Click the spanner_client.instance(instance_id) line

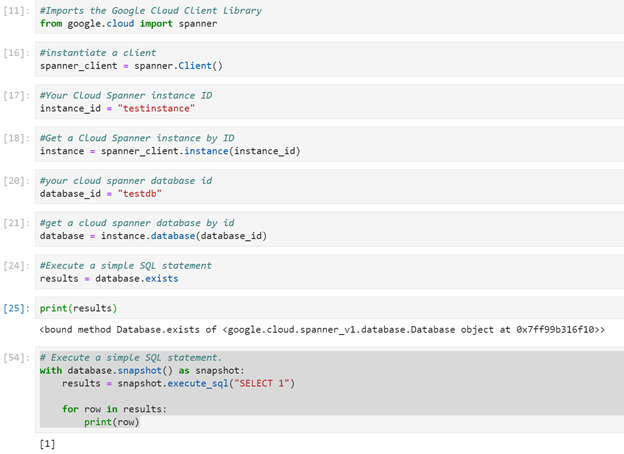pos(170,151)
